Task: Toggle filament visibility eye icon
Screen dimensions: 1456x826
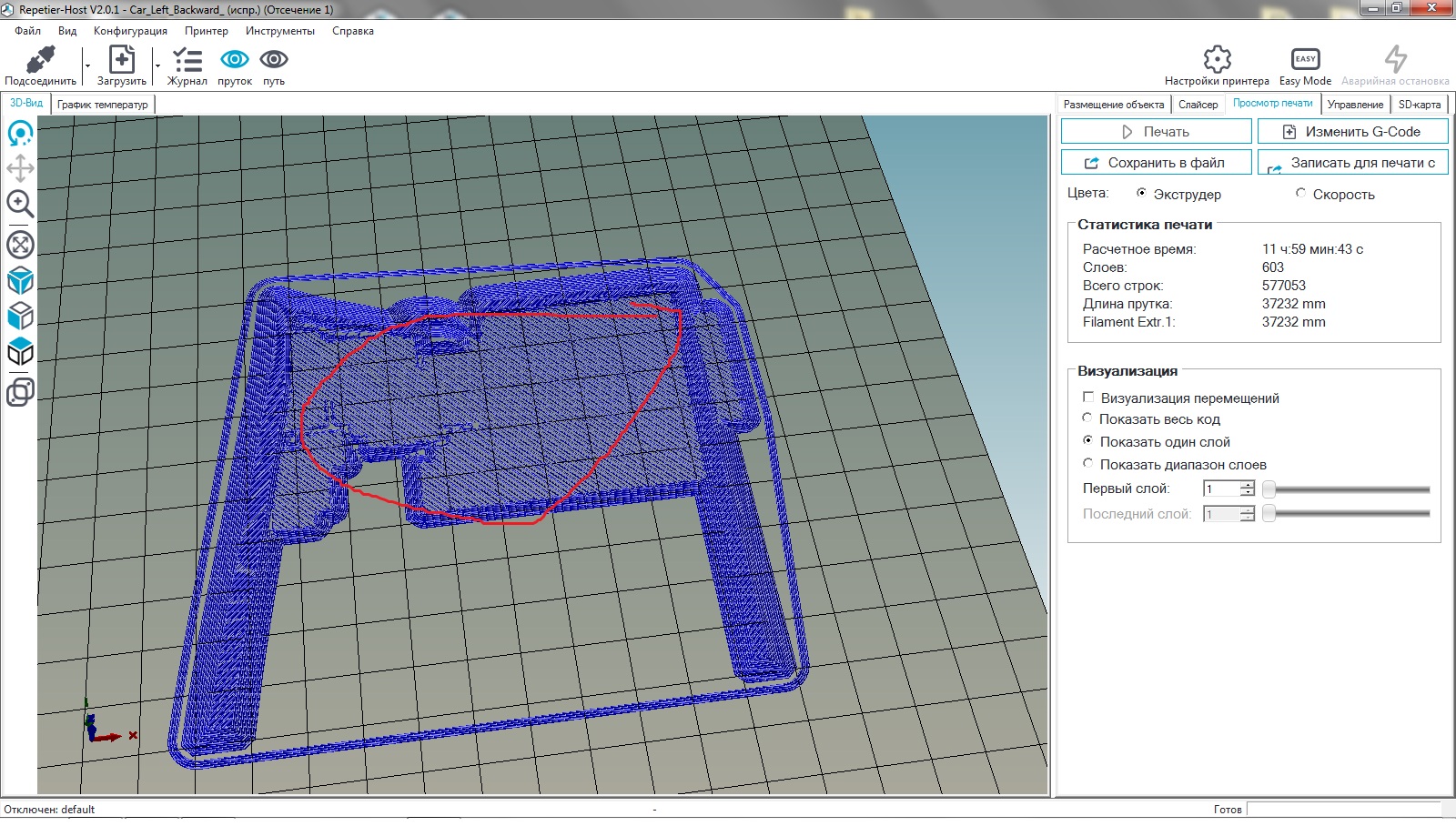Action: (235, 60)
